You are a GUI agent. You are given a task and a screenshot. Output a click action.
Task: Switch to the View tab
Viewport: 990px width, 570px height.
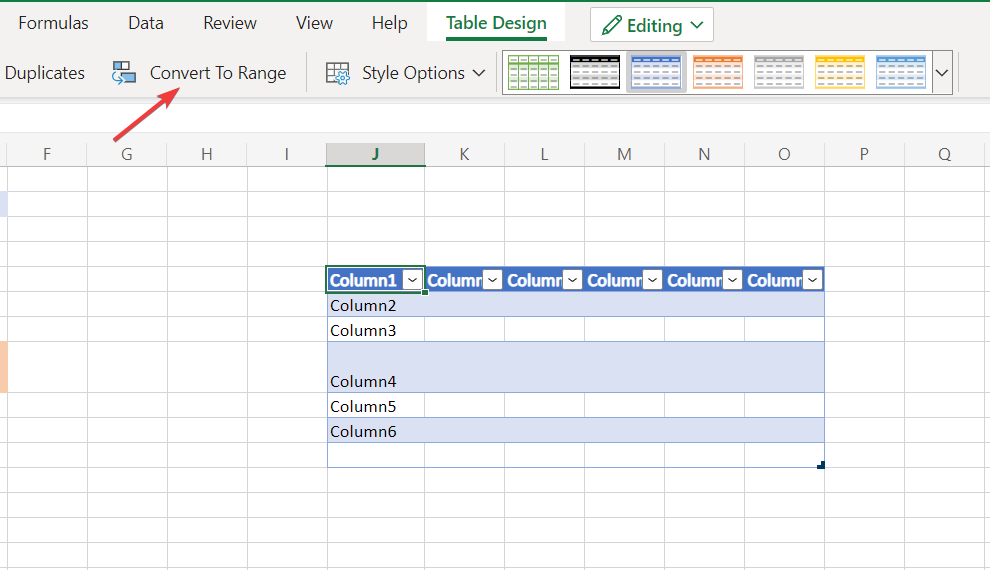click(x=314, y=23)
